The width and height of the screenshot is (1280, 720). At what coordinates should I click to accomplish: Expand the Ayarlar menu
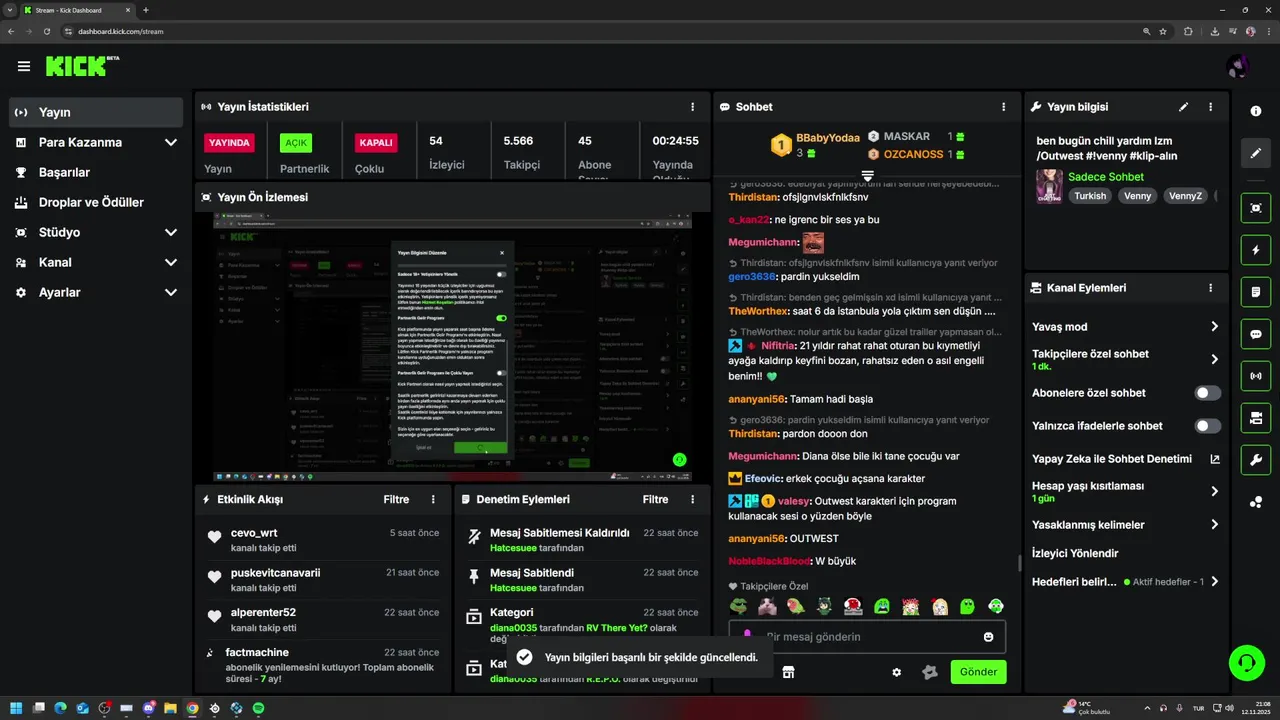pyautogui.click(x=171, y=292)
